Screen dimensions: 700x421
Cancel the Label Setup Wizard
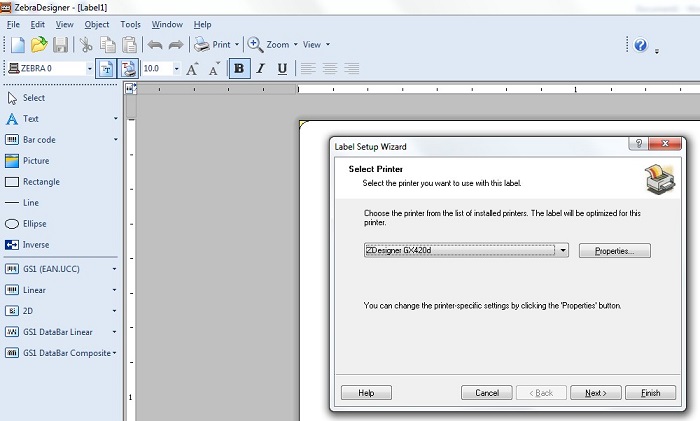(487, 393)
